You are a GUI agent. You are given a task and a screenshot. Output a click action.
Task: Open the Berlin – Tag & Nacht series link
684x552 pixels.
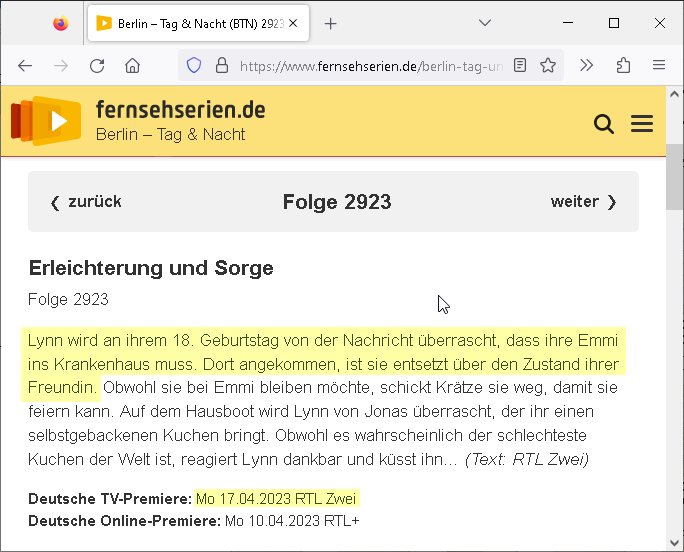(170, 134)
